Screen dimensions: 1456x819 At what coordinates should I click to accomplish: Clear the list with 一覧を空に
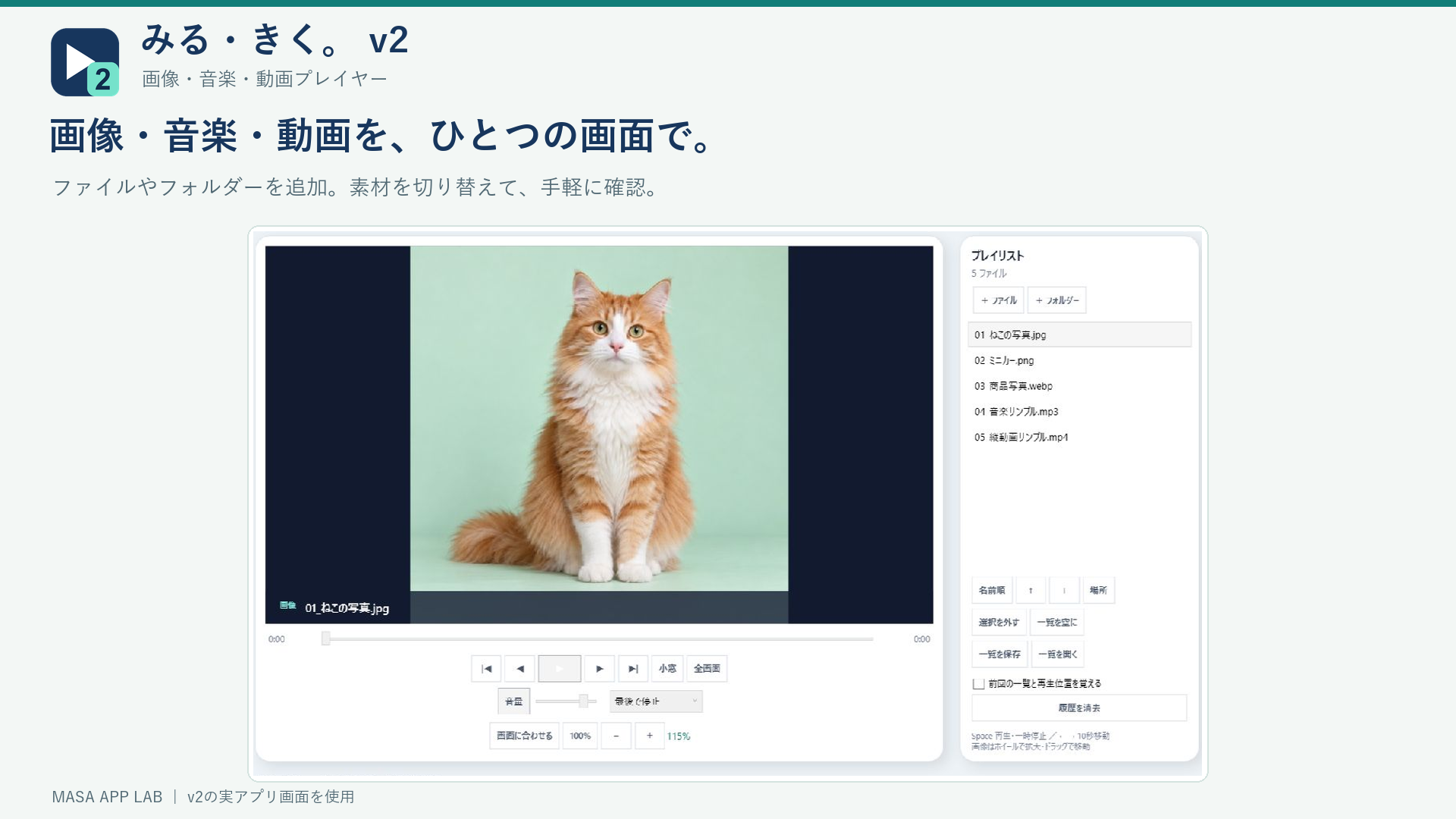click(x=1057, y=622)
